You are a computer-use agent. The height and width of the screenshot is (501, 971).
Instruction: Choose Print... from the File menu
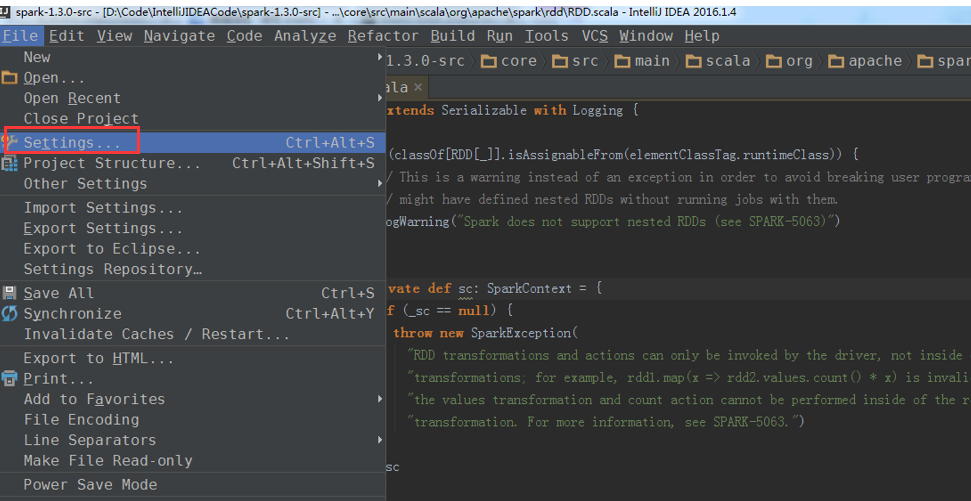pyautogui.click(x=193, y=378)
